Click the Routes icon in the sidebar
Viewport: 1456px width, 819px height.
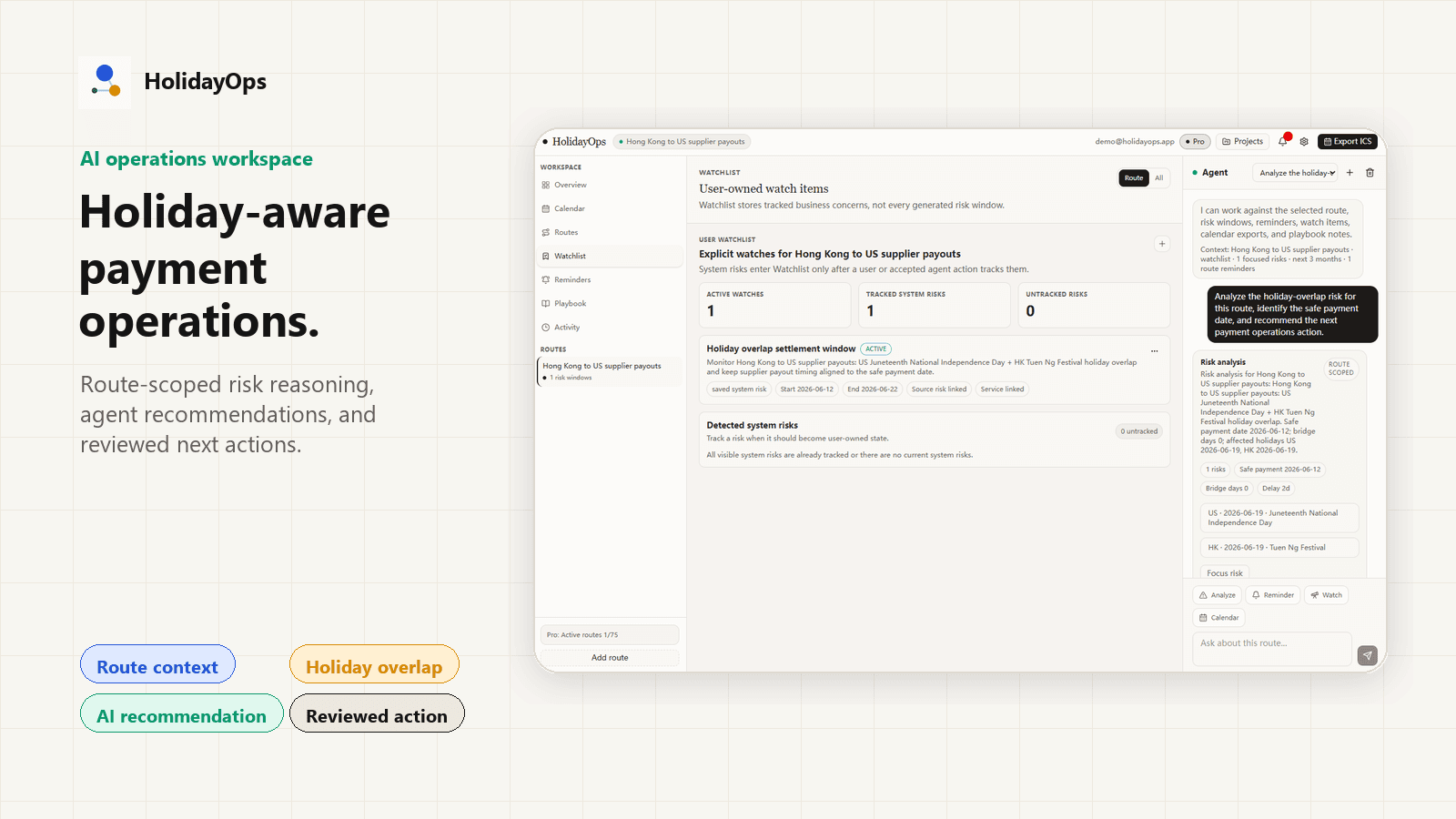coord(546,232)
